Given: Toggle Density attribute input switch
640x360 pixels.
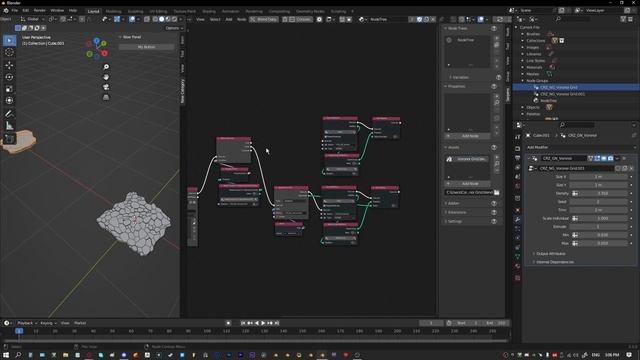Looking at the screenshot, I should pos(575,193).
